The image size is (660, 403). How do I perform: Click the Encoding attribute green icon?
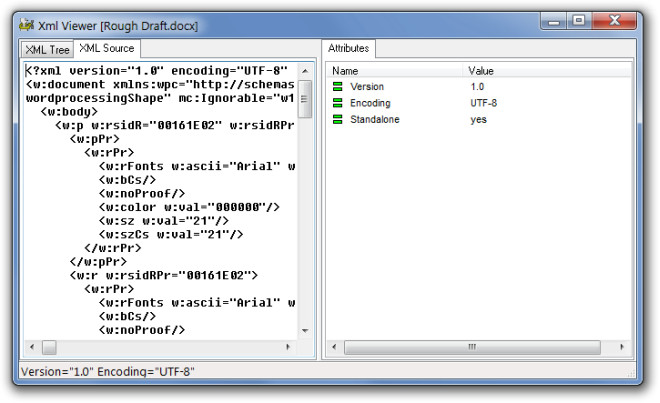coord(337,103)
